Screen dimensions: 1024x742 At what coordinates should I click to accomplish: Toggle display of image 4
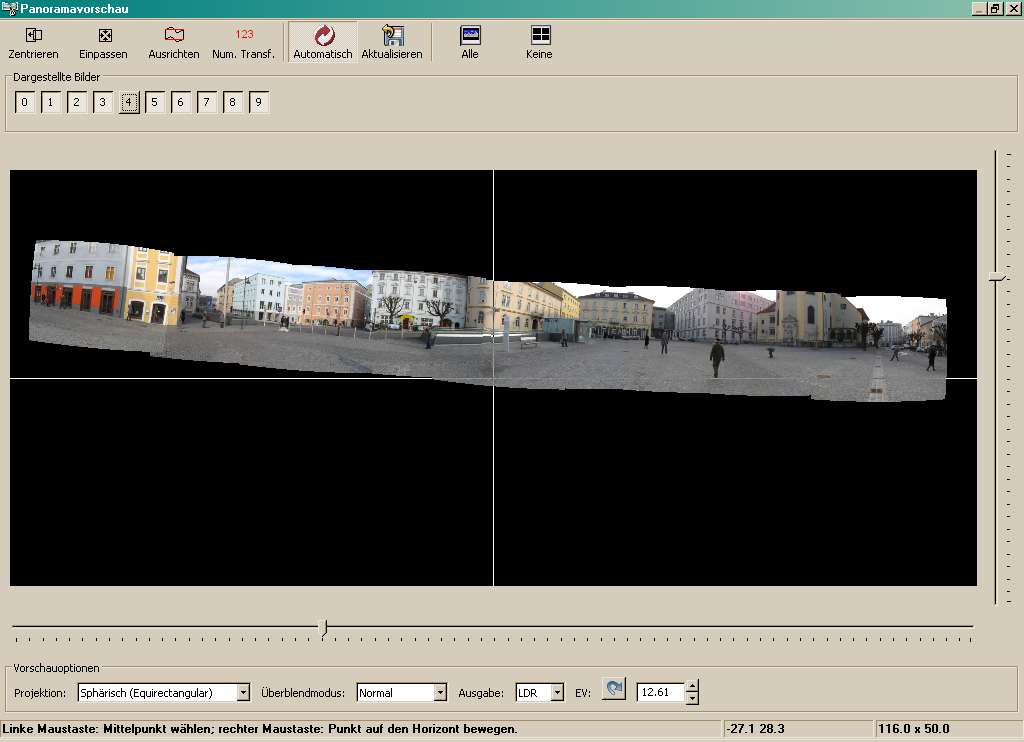tap(129, 102)
